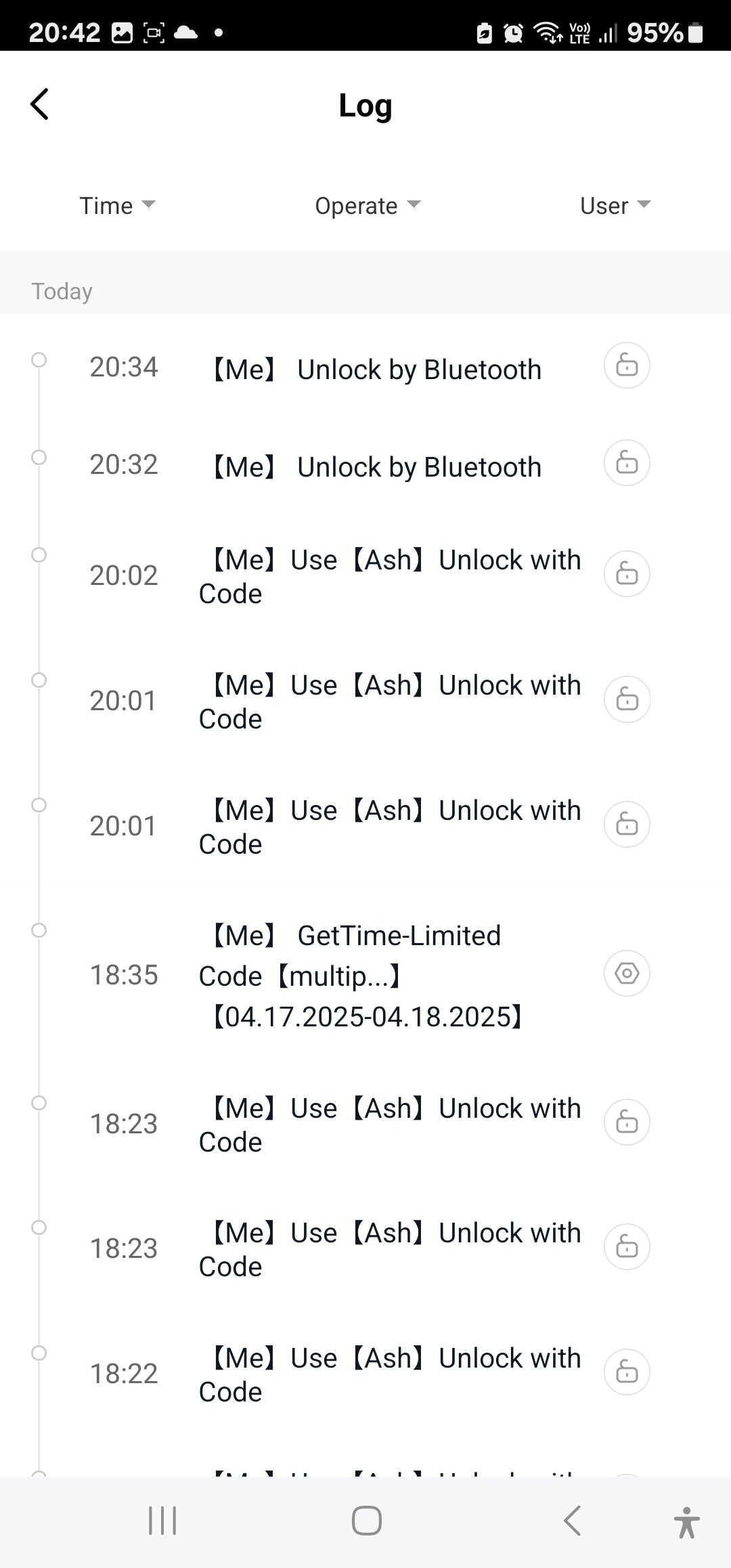
Task: Tap the timeline dot for 18:35
Action: click(x=39, y=930)
